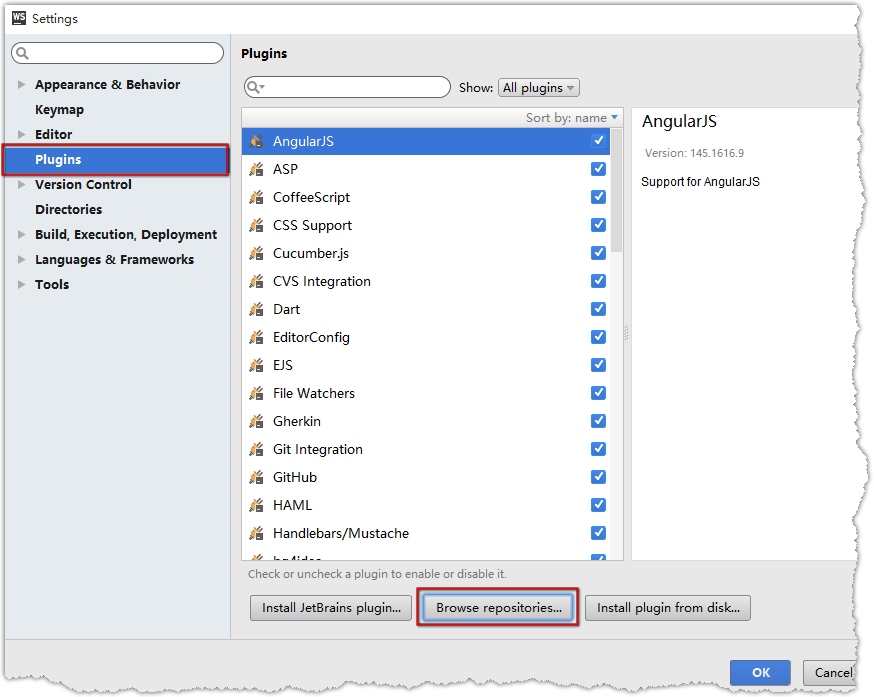Viewport: 874px width, 697px height.
Task: Disable the Gherkin plugin checkbox
Action: 598,420
